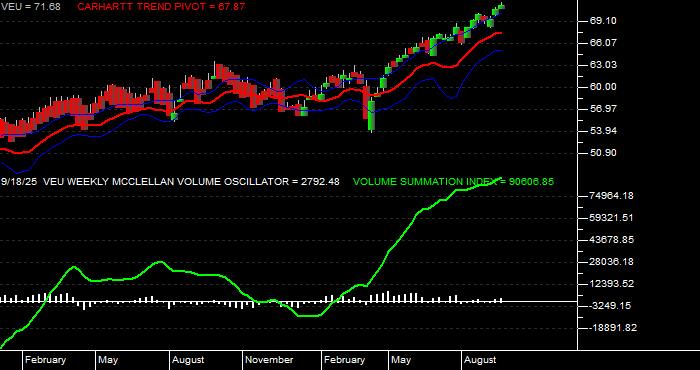This screenshot has height=370, width=700.
Task: Click the 69.10 price axis label
Action: [x=604, y=21]
